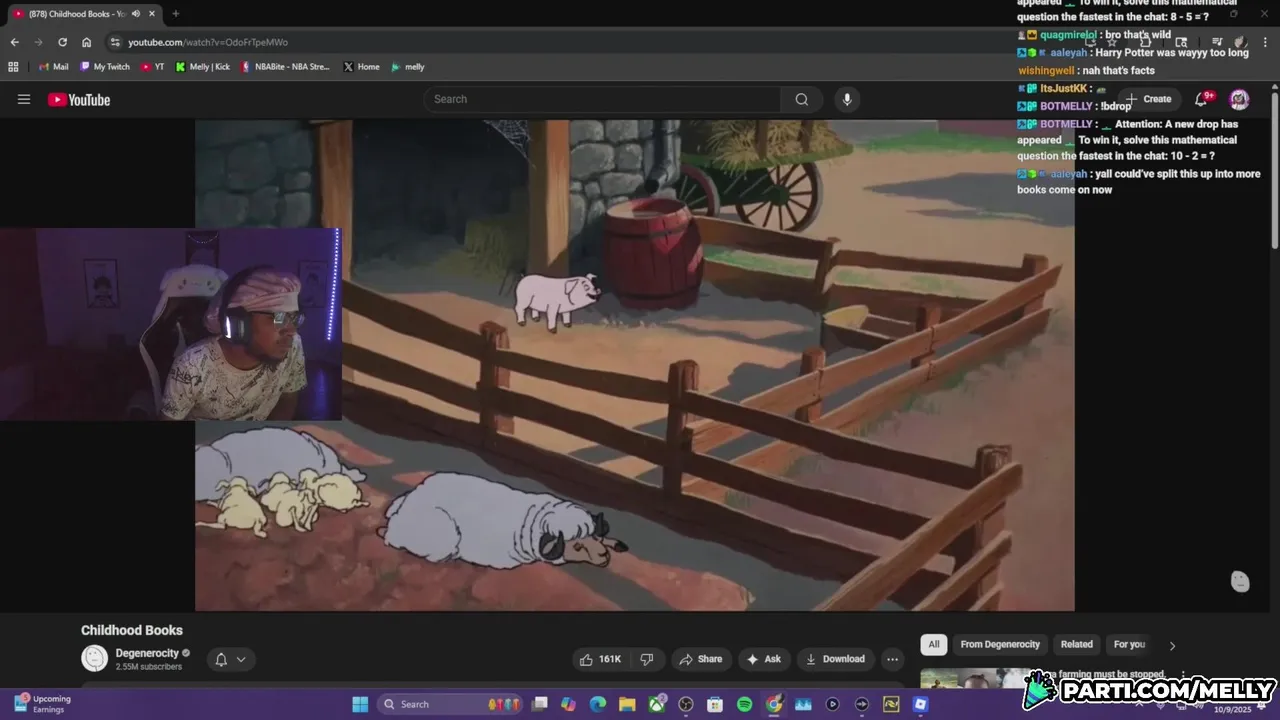Open the melly bookmark
Image resolution: width=1280 pixels, height=720 pixels.
(408, 67)
